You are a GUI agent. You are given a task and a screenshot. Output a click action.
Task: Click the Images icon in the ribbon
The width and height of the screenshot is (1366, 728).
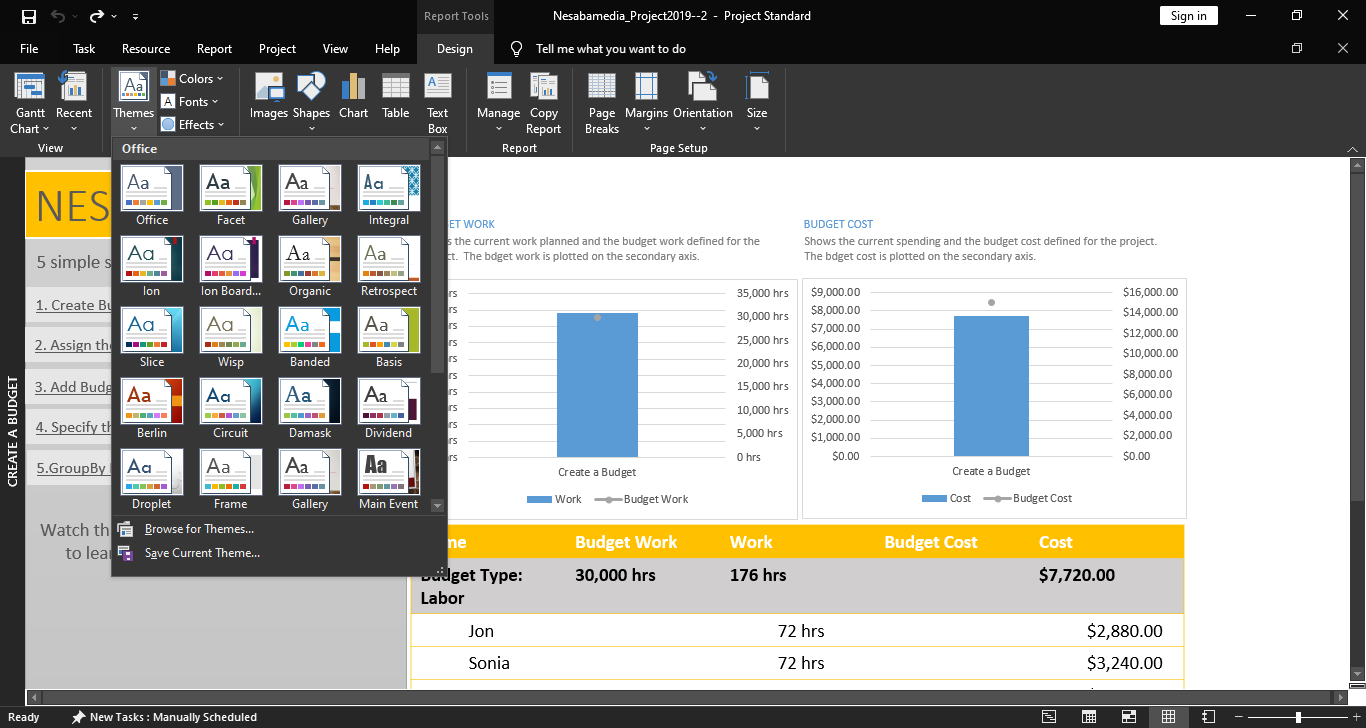268,96
